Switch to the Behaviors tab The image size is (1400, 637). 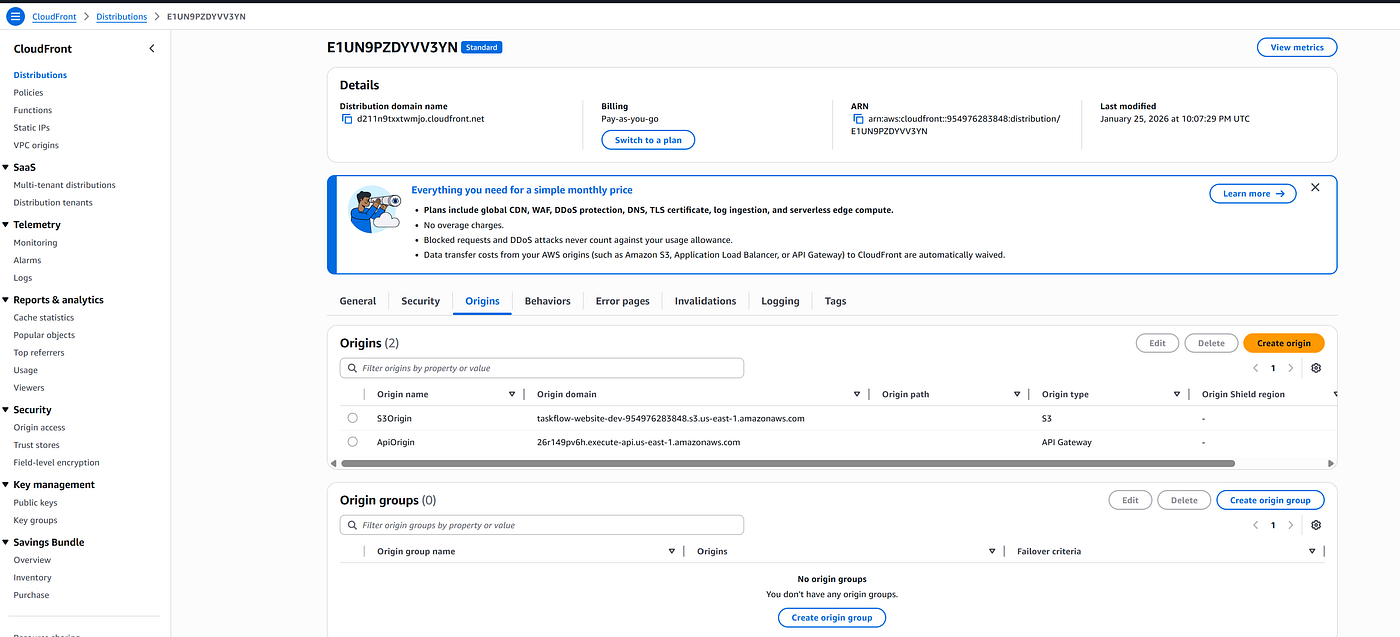(547, 301)
